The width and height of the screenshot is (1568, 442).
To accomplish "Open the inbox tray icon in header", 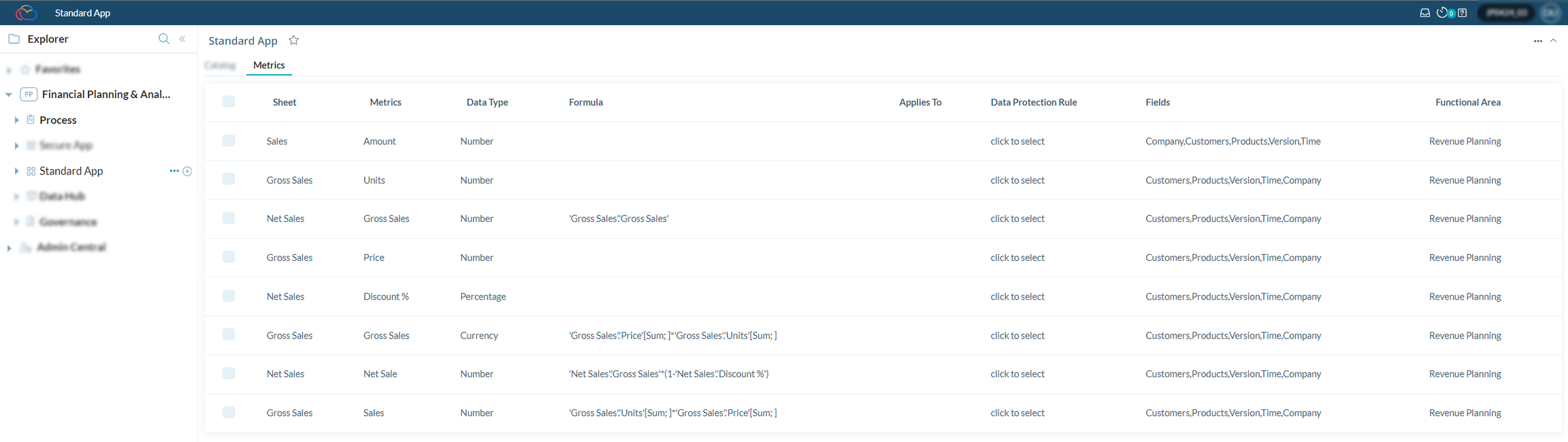I will pos(1424,13).
